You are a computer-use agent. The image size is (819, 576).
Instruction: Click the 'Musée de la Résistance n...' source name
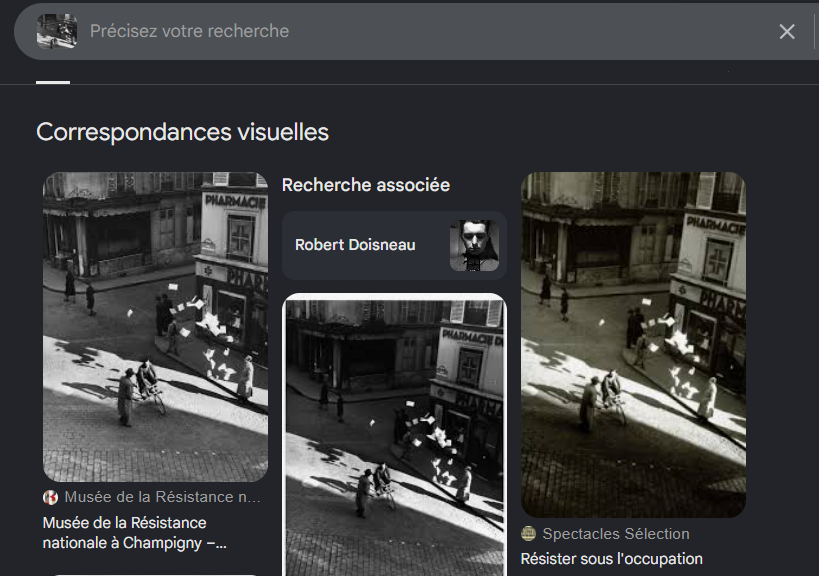pos(162,497)
